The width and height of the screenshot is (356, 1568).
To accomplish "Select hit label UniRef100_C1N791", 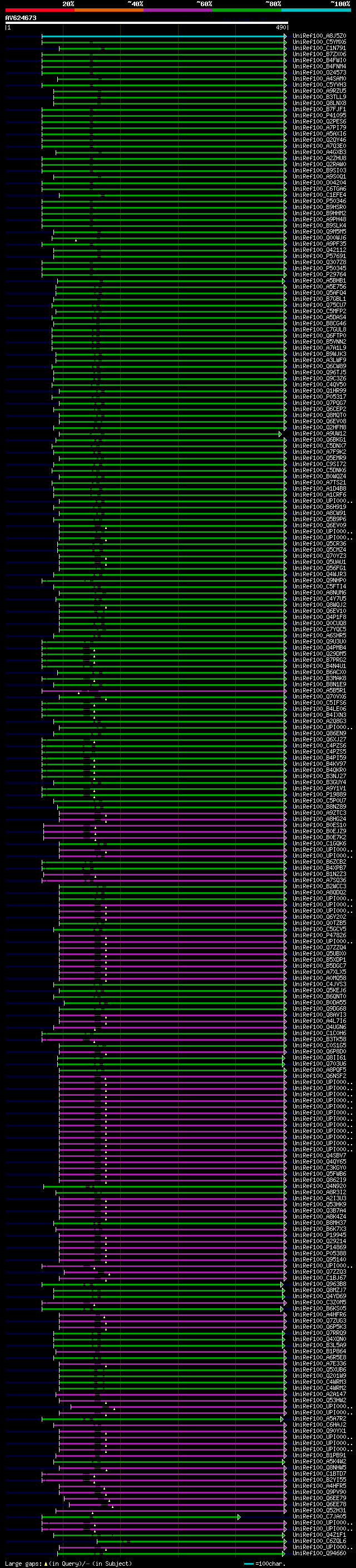I will pos(319,48).
